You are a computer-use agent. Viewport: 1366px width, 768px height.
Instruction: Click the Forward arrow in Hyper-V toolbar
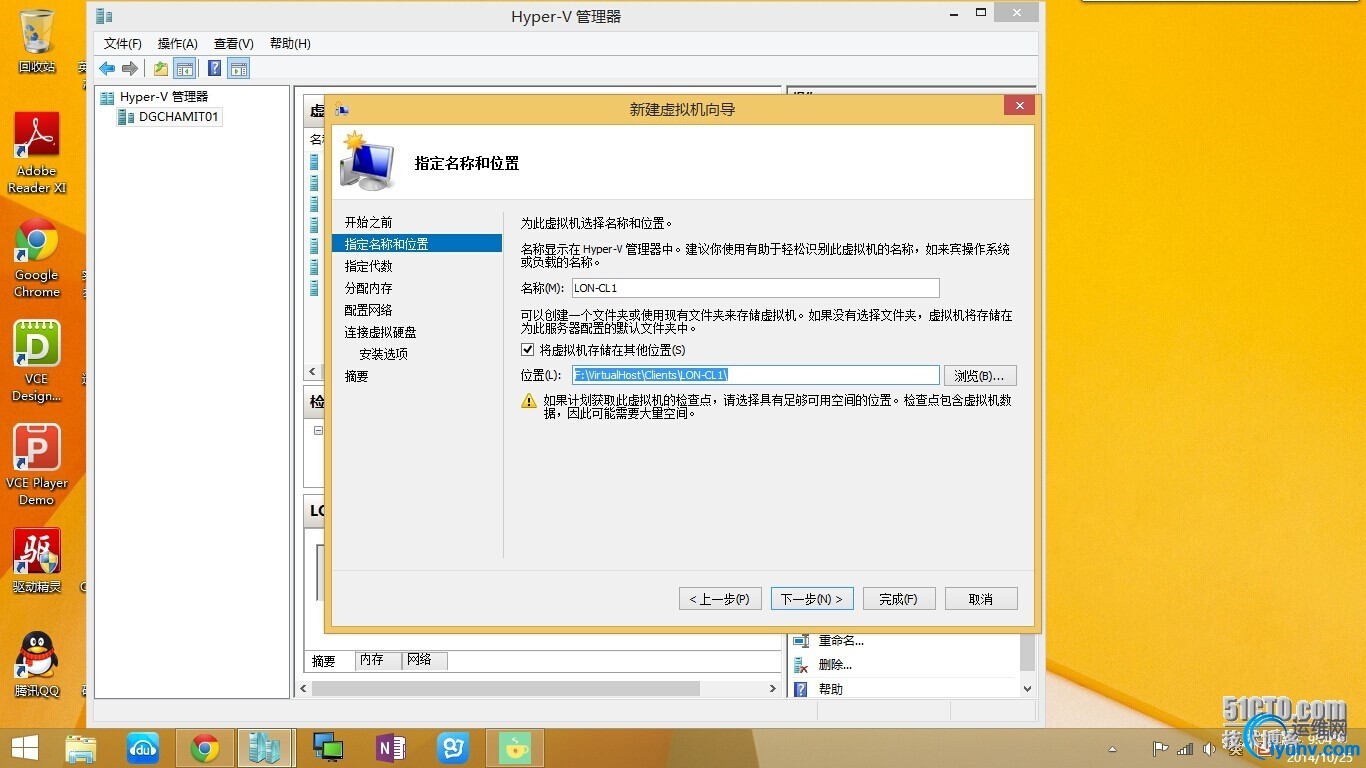pos(130,68)
